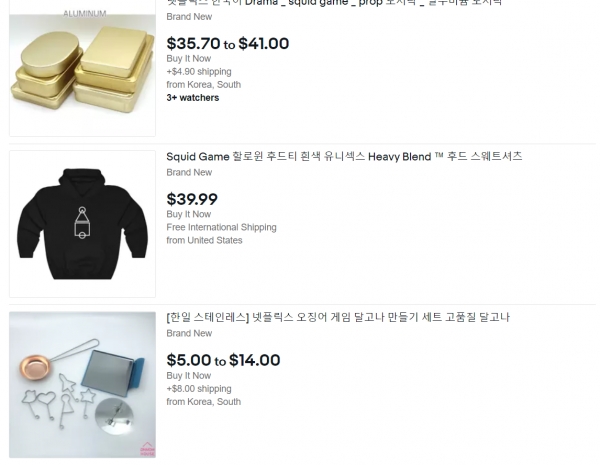
Task: Open the 한일 스테인레스 dalgona set listing title
Action: pyautogui.click(x=338, y=318)
